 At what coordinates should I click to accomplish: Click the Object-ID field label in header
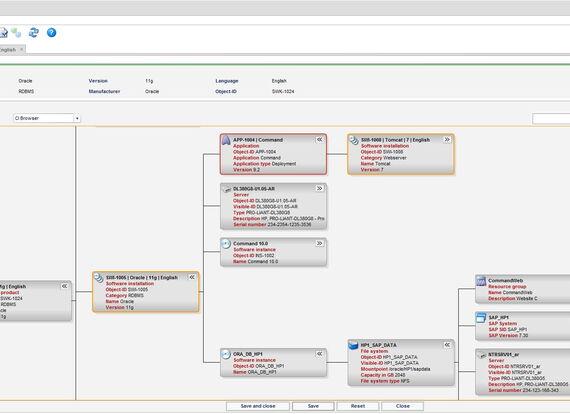click(x=226, y=92)
